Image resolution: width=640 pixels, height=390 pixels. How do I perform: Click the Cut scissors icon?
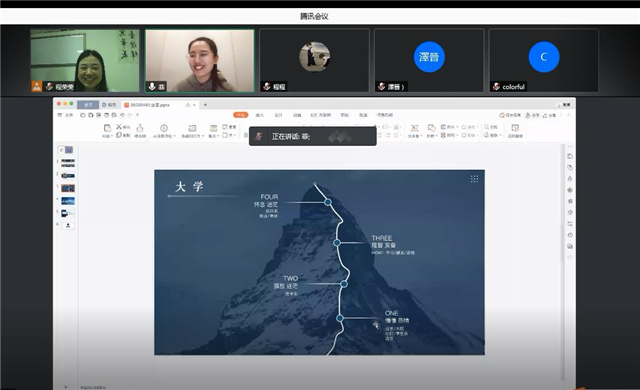click(119, 127)
